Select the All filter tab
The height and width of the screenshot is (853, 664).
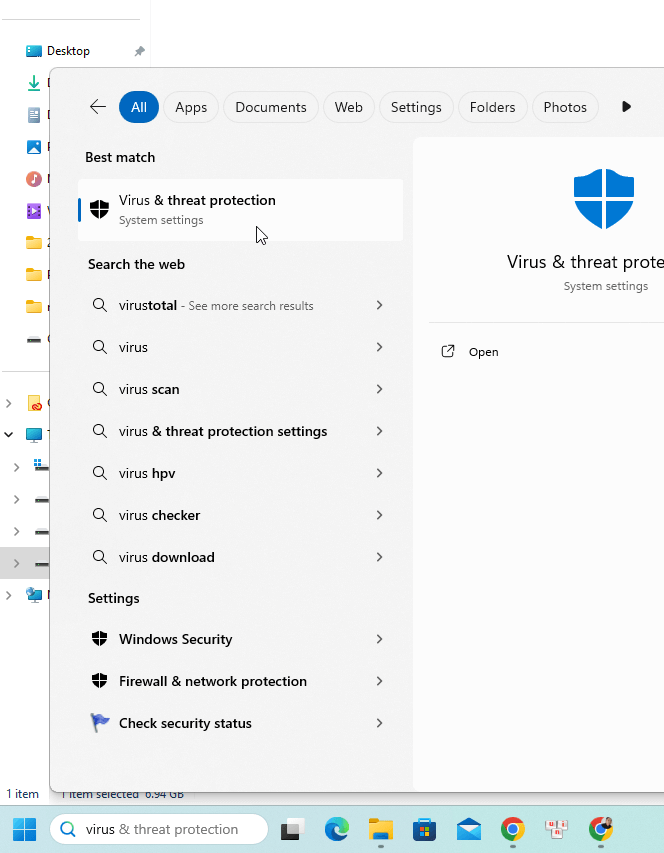[139, 107]
